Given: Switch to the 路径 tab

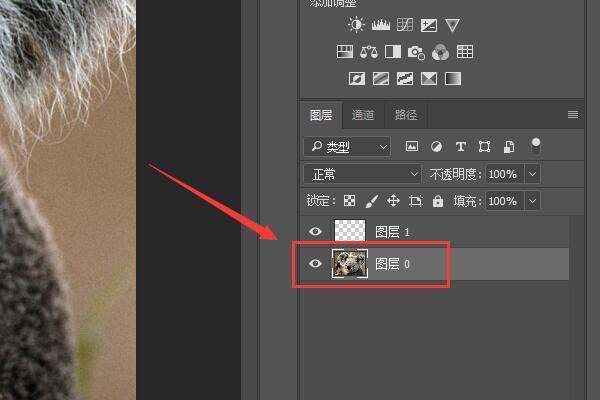Looking at the screenshot, I should click(x=406, y=115).
